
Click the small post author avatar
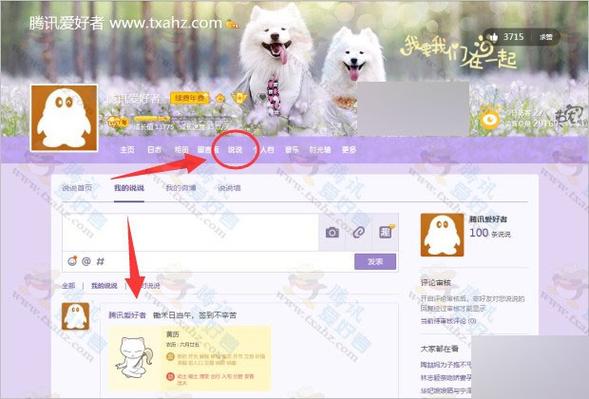[x=76, y=316]
